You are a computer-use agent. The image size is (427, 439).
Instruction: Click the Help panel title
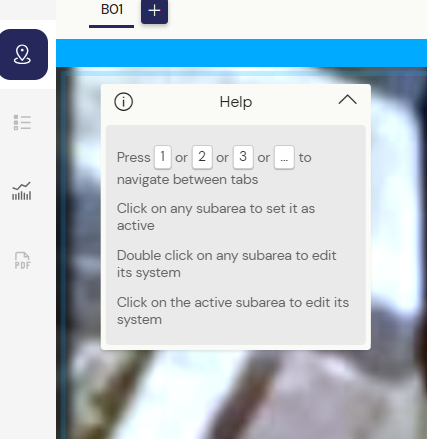tap(236, 102)
